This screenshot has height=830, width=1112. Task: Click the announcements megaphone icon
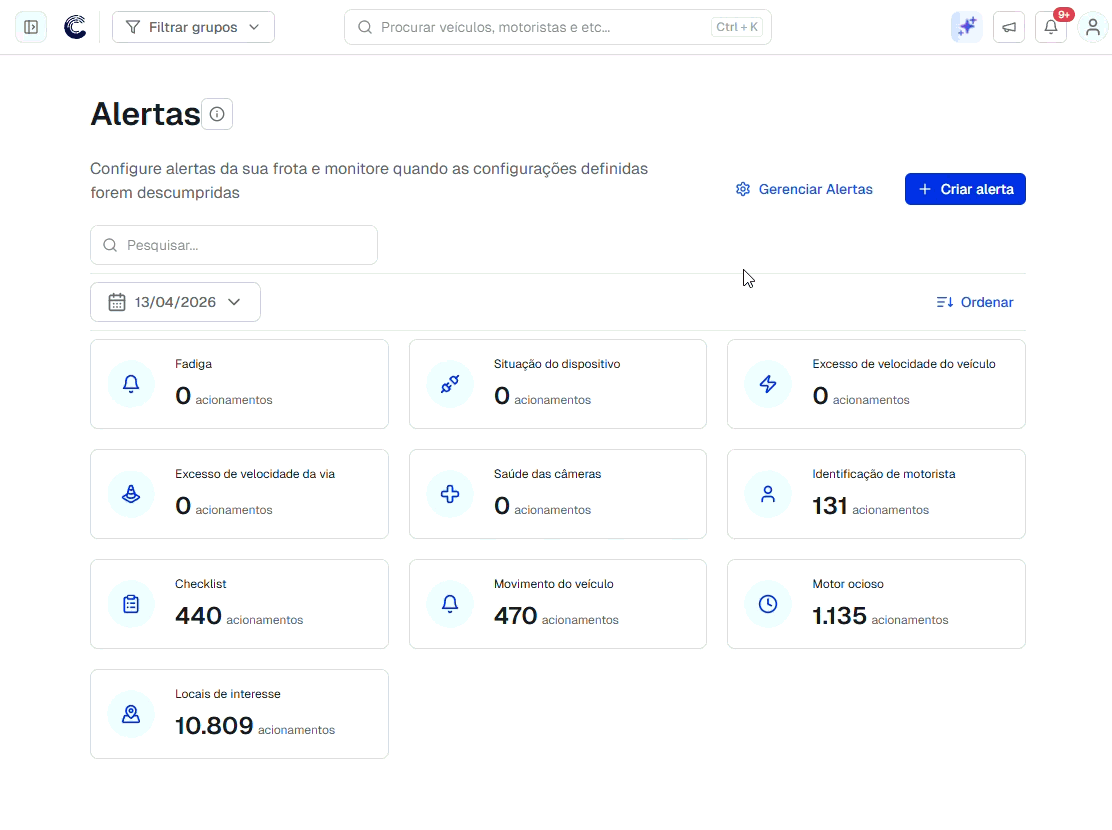pos(1008,27)
